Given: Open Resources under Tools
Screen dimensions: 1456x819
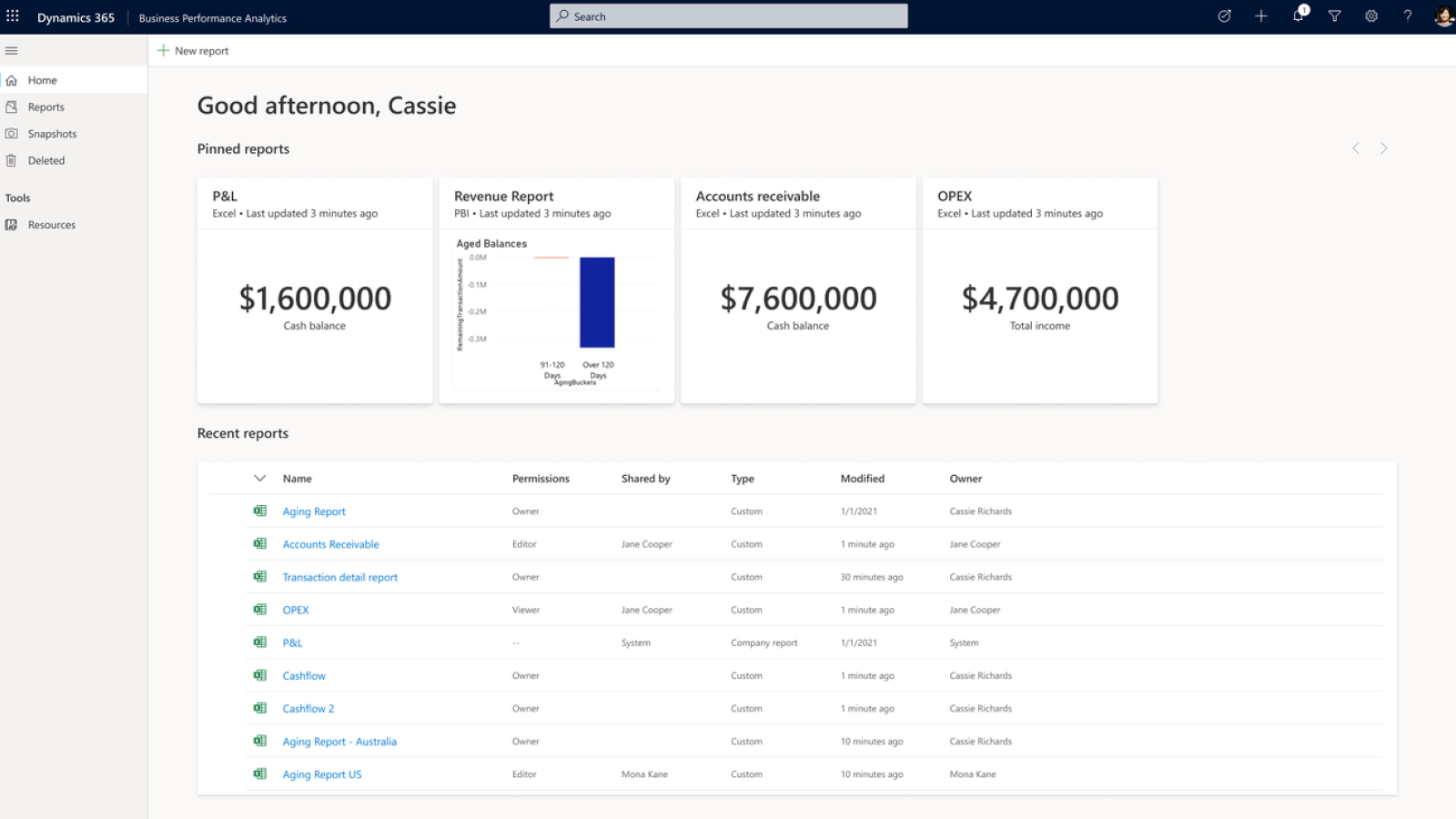Looking at the screenshot, I should pos(51,224).
